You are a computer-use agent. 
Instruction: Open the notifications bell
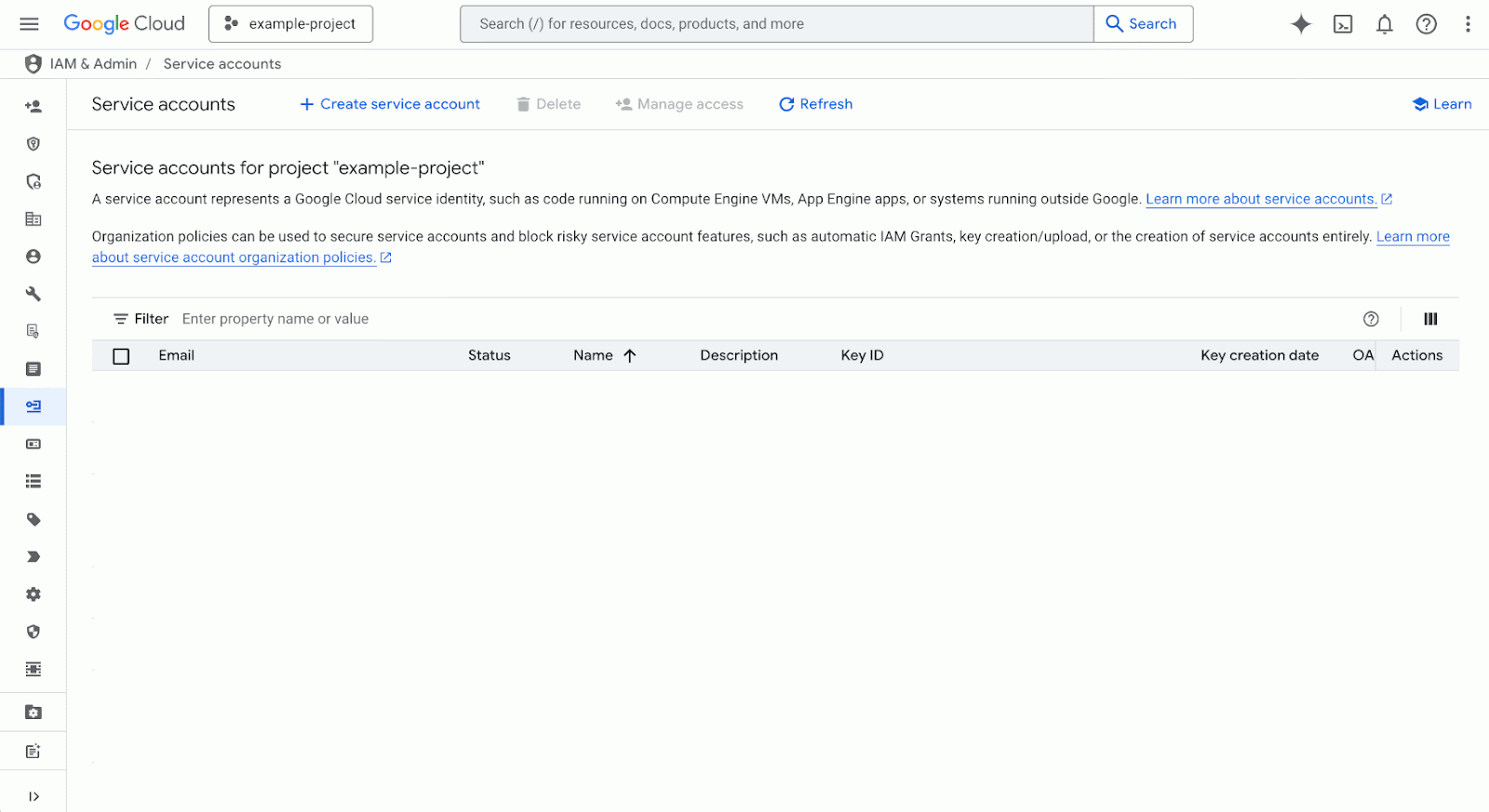point(1385,24)
